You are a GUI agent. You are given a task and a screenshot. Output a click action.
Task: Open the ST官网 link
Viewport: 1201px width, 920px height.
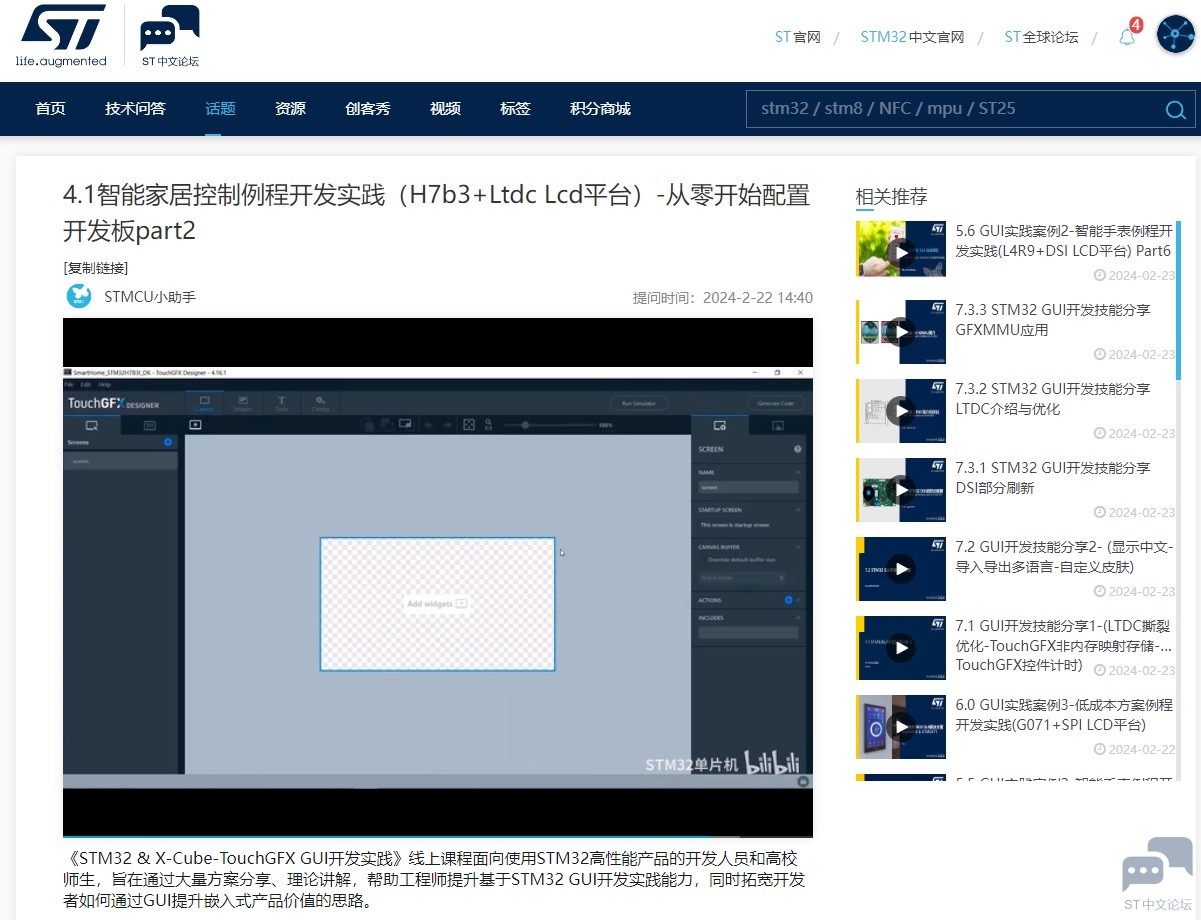[x=798, y=37]
